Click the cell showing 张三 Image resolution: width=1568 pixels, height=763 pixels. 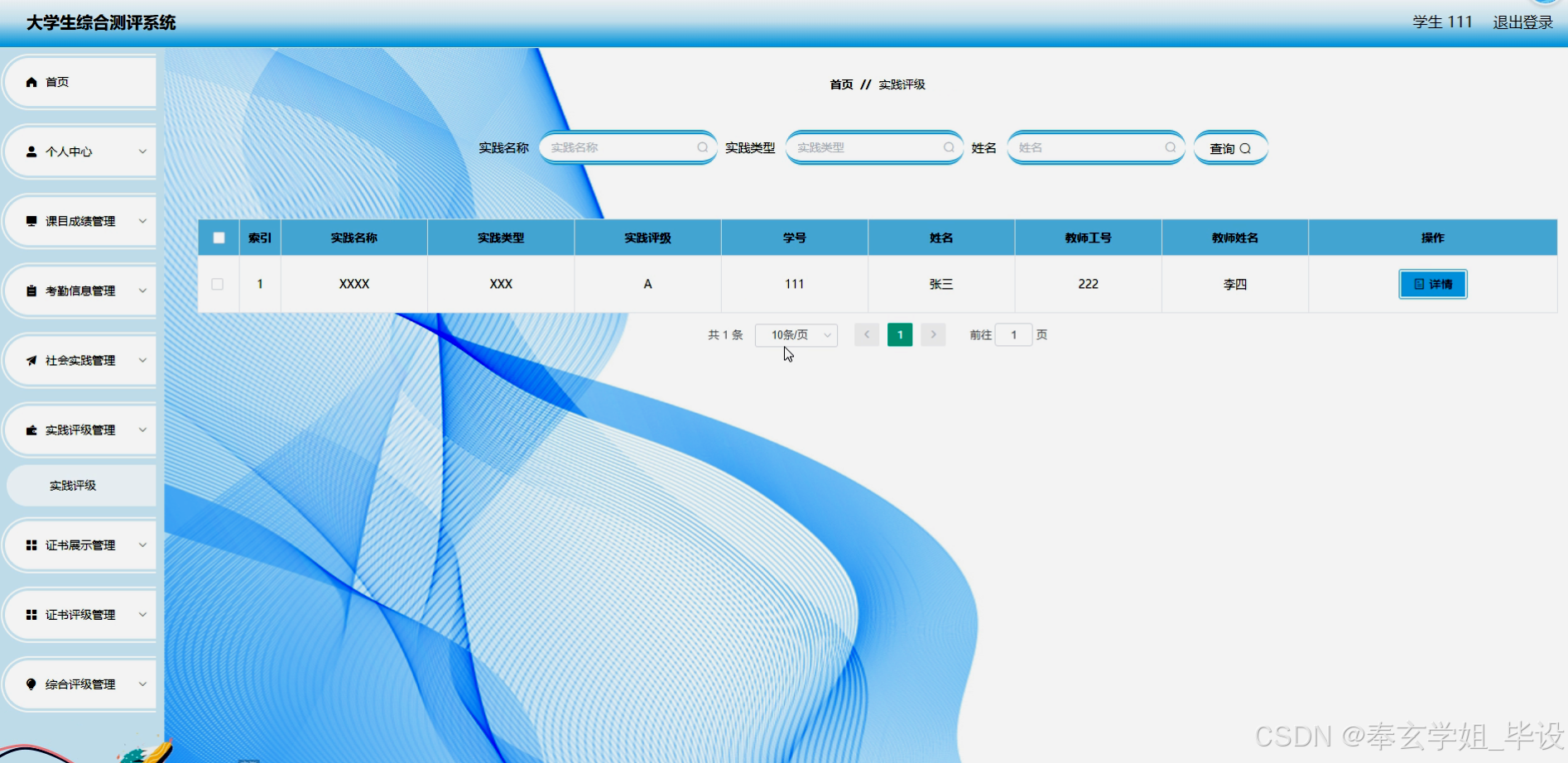tap(941, 284)
